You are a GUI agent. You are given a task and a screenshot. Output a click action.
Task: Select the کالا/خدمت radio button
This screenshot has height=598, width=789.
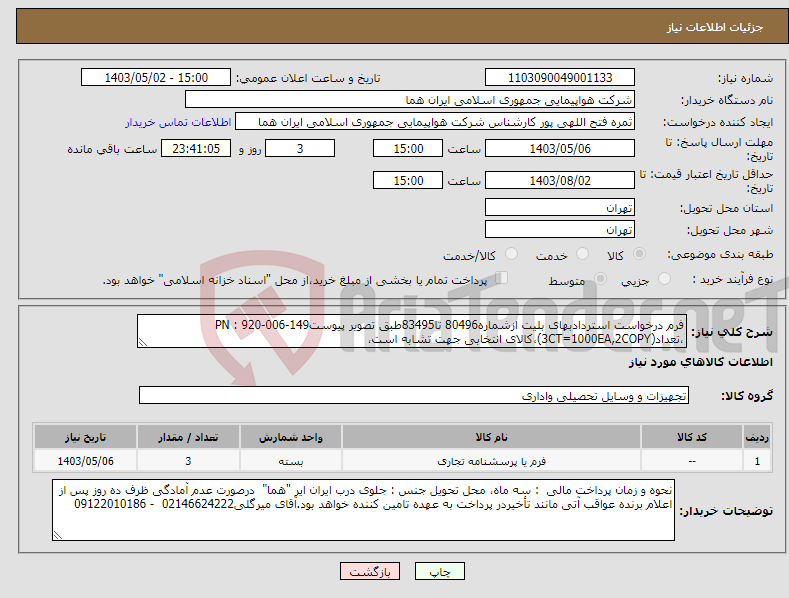point(511,254)
